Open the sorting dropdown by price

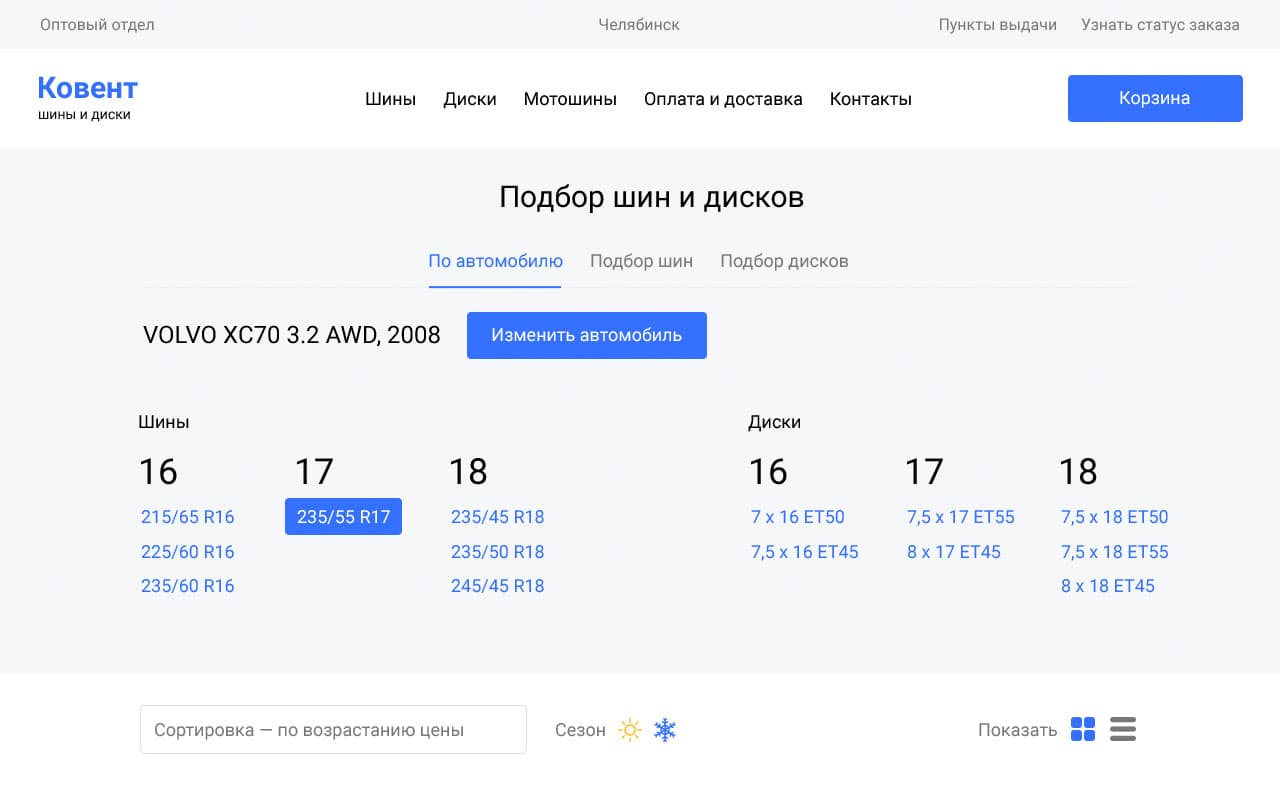(x=333, y=729)
